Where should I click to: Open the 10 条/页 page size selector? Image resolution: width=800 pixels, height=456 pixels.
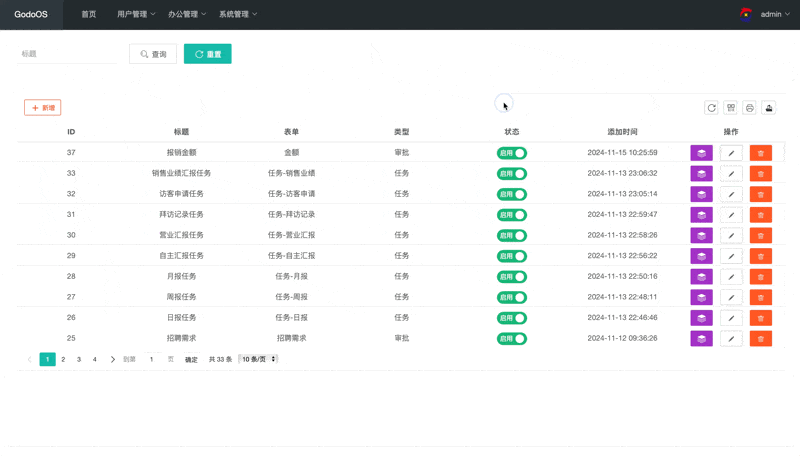point(258,359)
